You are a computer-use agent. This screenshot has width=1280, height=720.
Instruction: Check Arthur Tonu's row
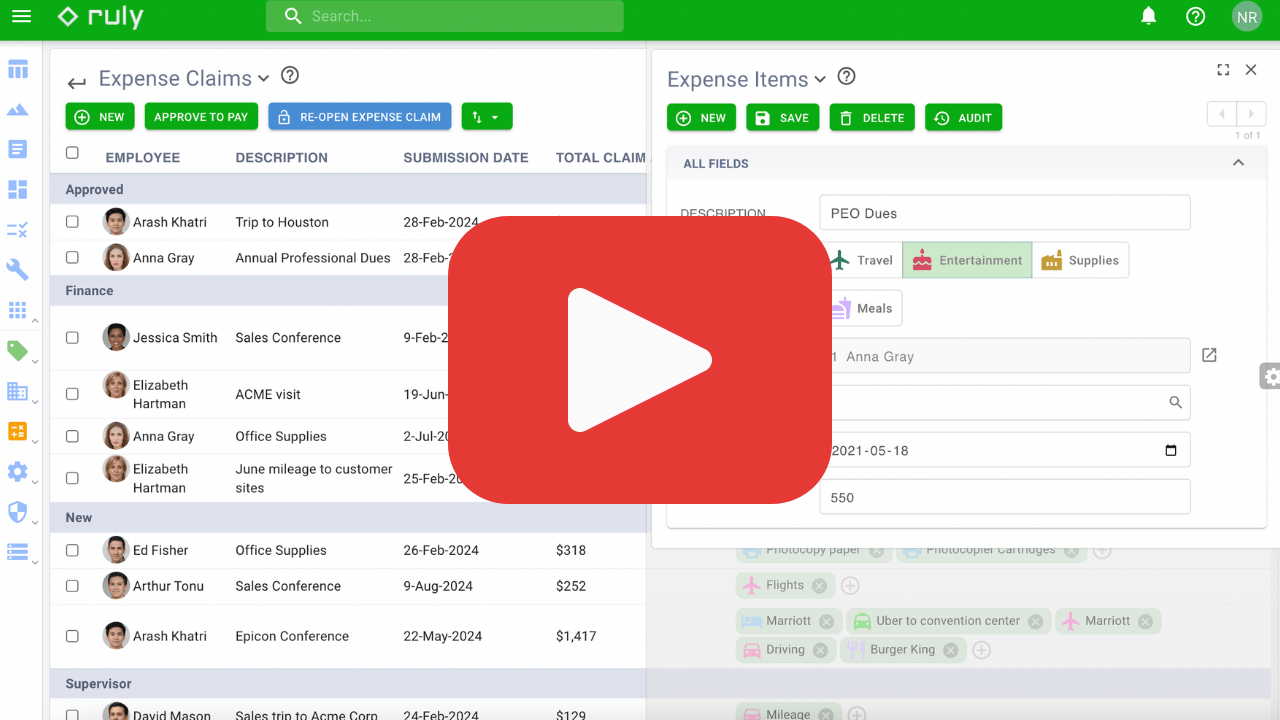point(72,586)
